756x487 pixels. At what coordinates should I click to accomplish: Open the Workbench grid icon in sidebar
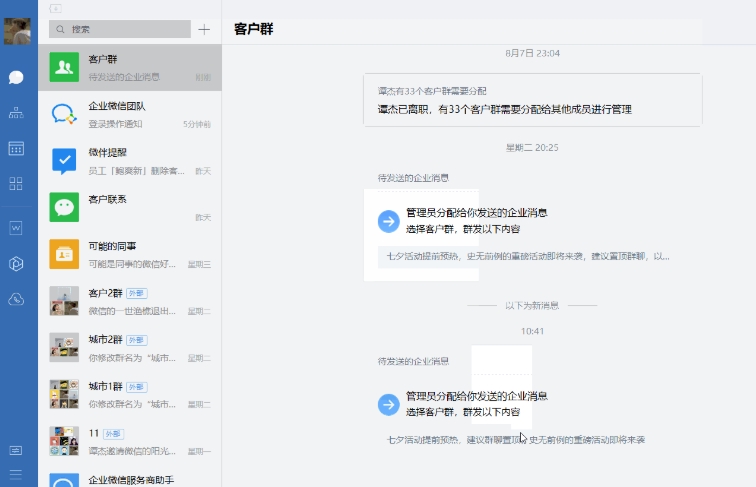pos(16,183)
